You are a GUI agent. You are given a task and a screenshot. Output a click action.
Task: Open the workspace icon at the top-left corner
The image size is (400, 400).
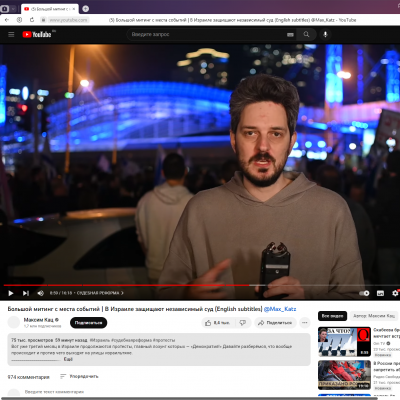(5, 9)
